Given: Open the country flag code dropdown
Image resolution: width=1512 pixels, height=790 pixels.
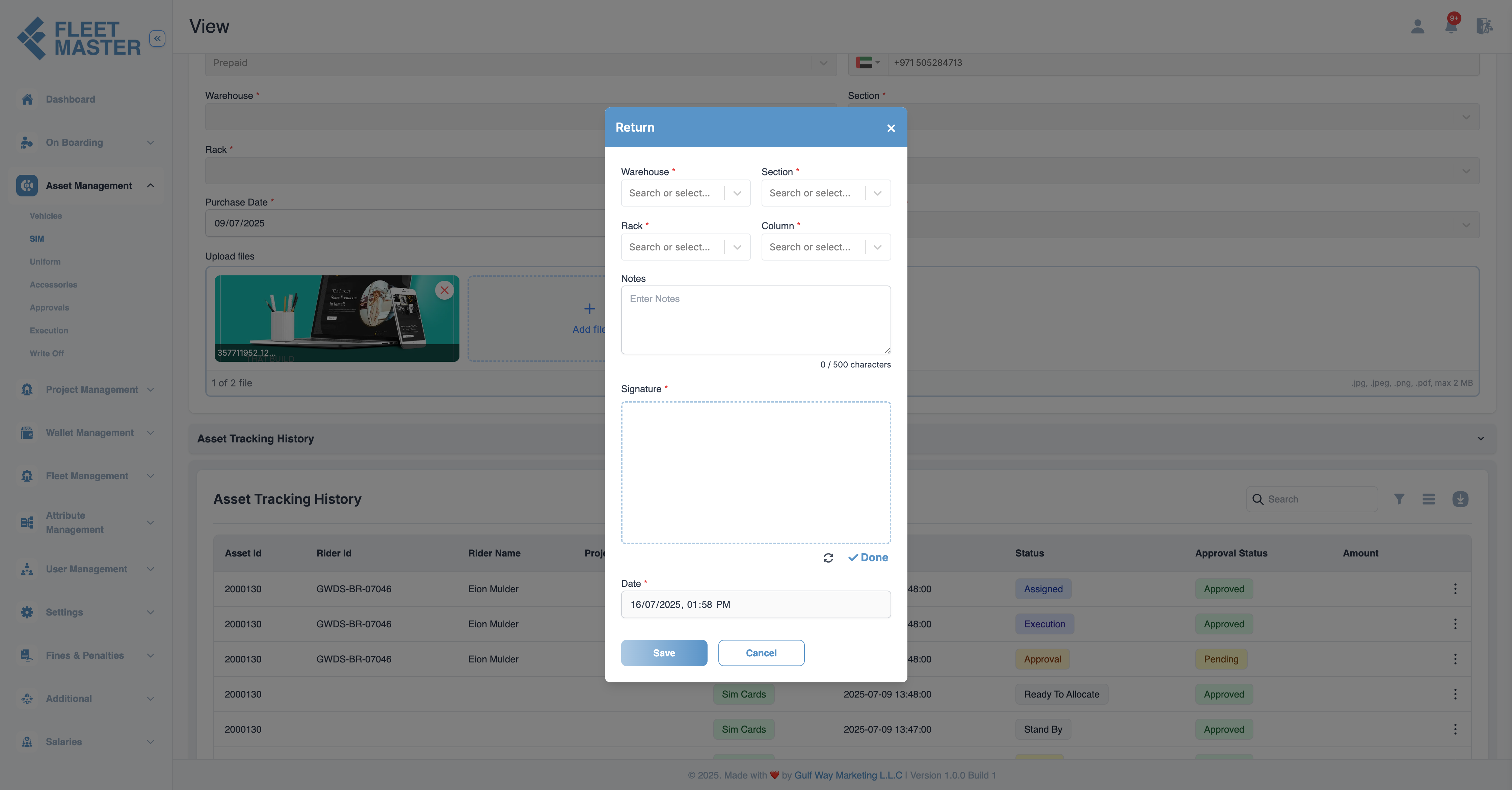Looking at the screenshot, I should 868,62.
